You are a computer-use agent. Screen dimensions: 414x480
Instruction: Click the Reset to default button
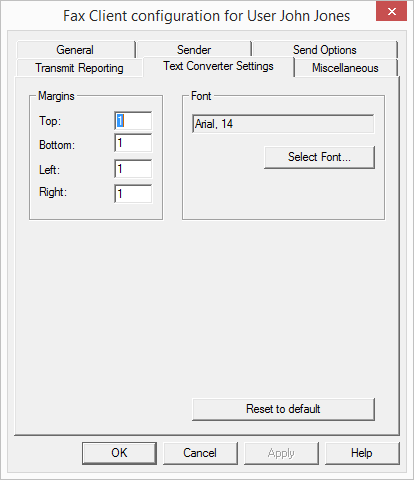click(x=283, y=409)
